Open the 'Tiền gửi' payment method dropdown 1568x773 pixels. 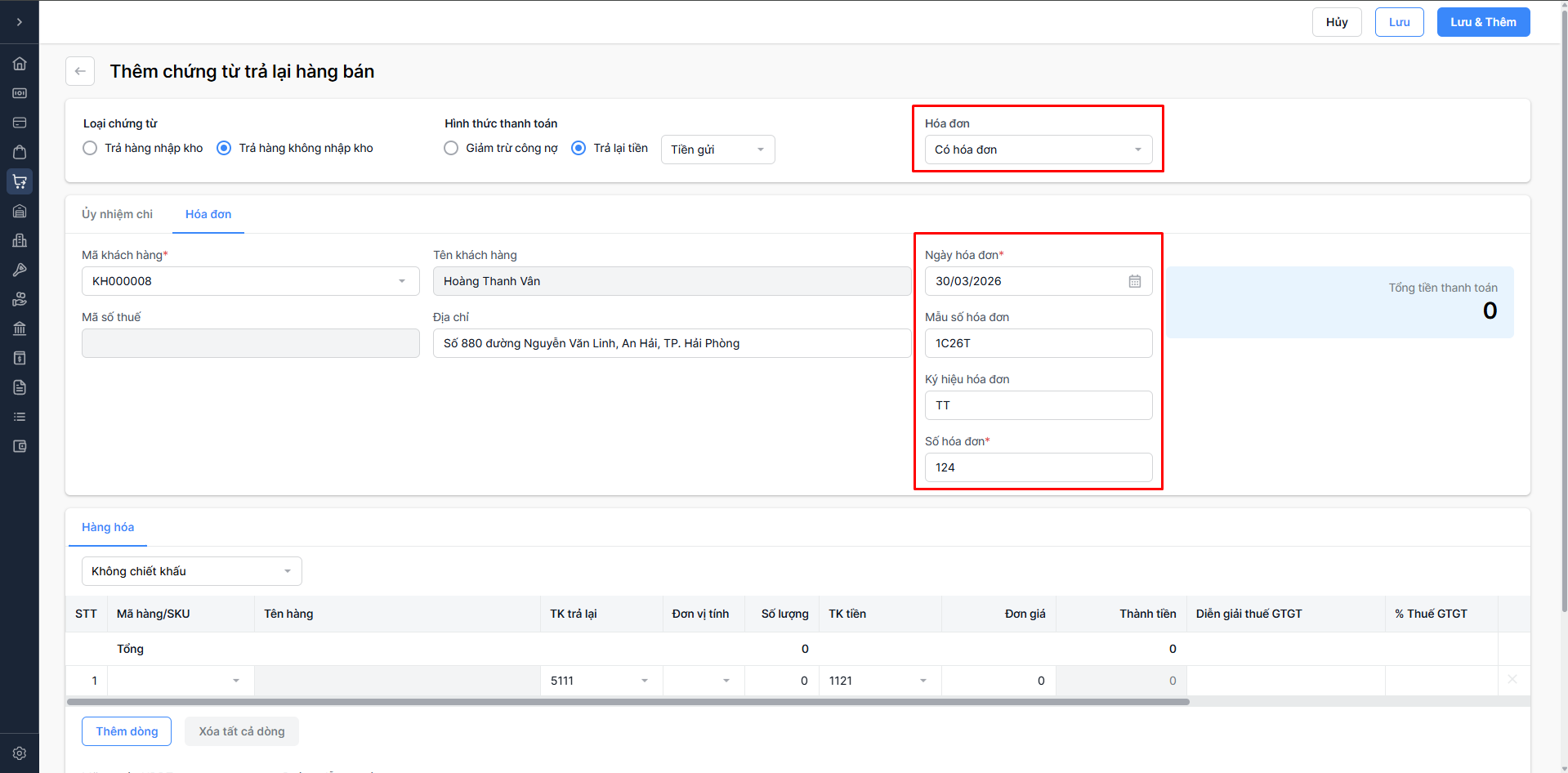coord(717,150)
